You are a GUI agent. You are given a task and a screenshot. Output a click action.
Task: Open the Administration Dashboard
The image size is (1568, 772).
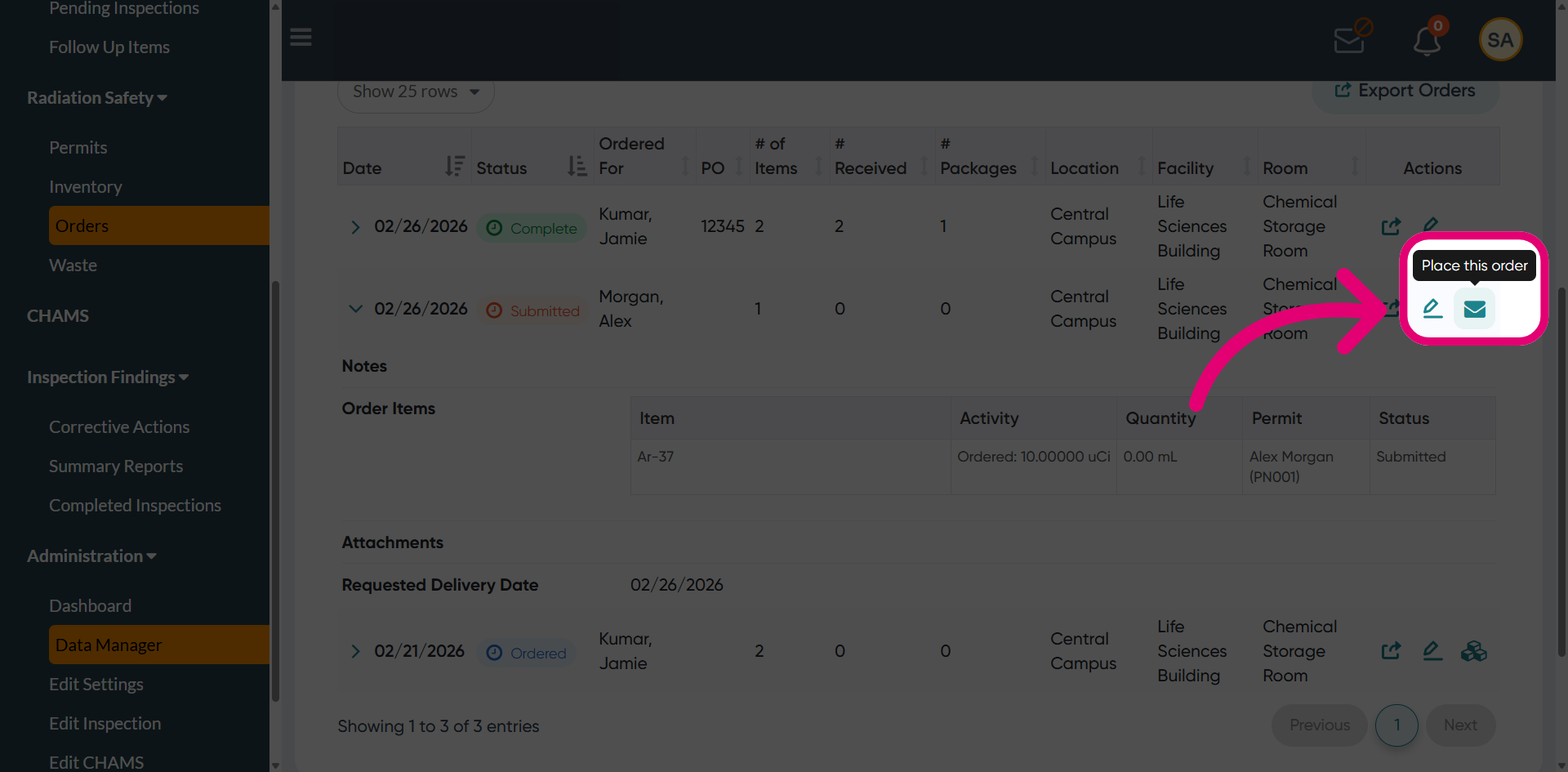(90, 606)
